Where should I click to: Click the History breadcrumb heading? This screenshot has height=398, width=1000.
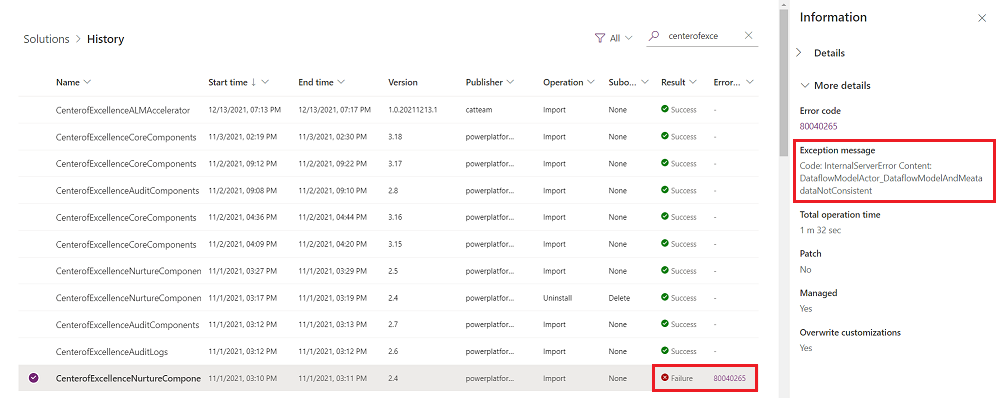click(105, 39)
